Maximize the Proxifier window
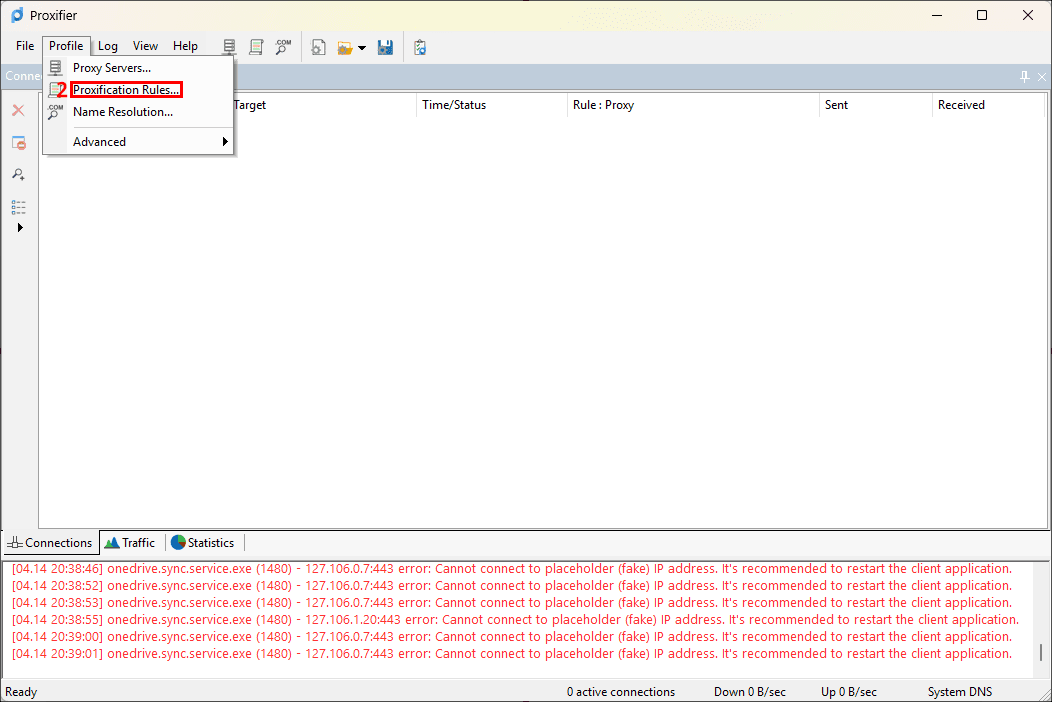The height and width of the screenshot is (702, 1052). 982,15
